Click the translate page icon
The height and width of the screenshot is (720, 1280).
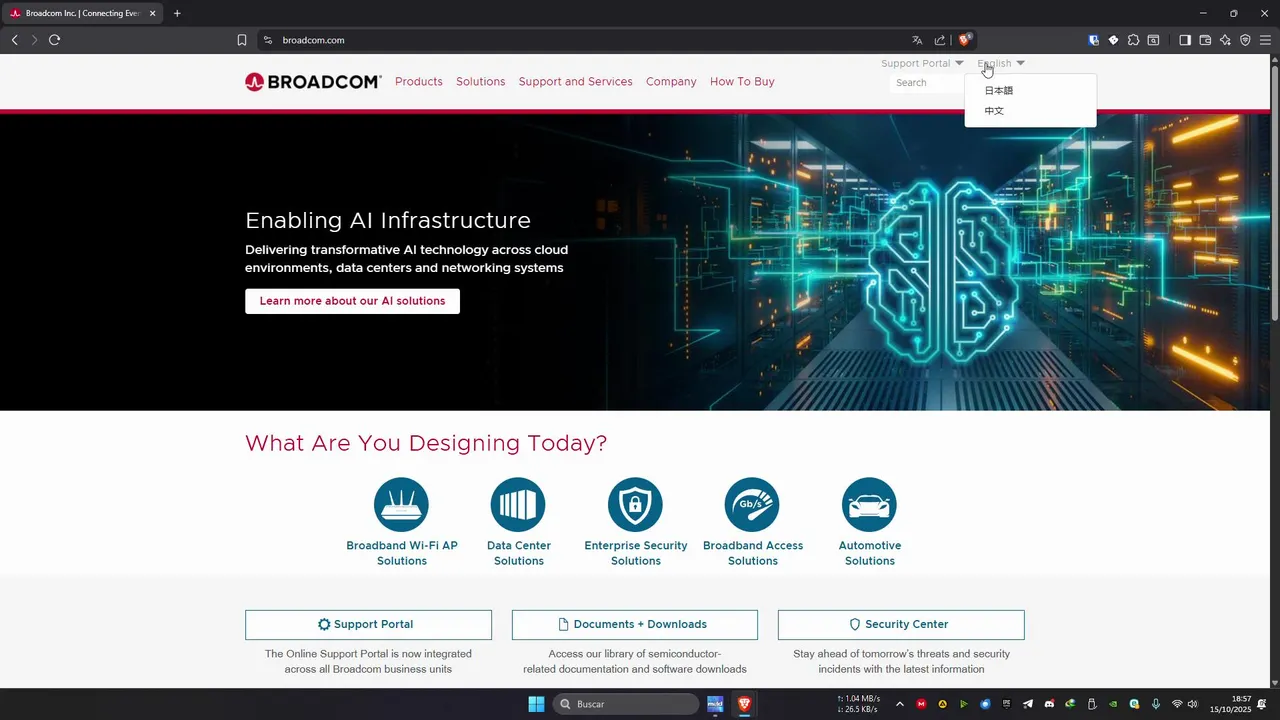click(x=917, y=40)
